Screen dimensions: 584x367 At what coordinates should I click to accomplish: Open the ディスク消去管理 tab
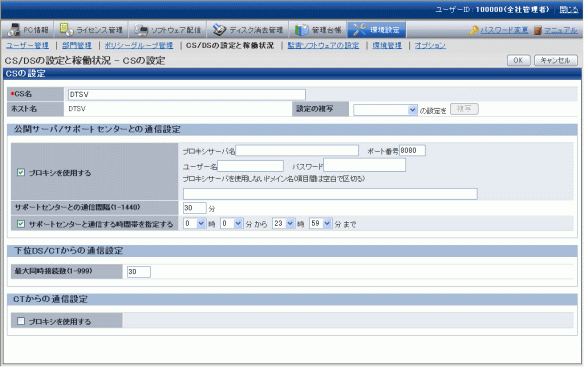click(x=248, y=29)
